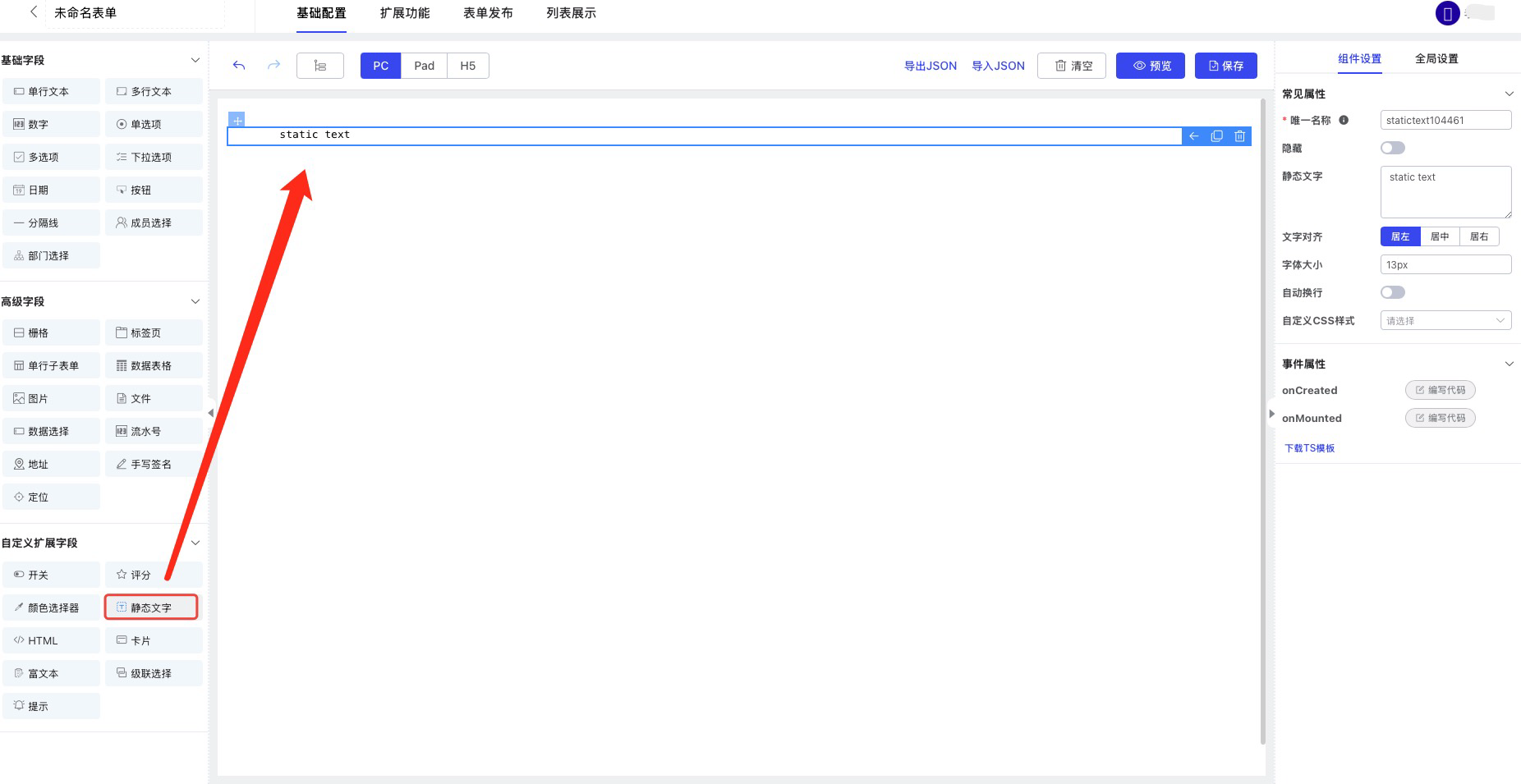This screenshot has width=1521, height=784.
Task: Click the 保存 button
Action: 1225,66
